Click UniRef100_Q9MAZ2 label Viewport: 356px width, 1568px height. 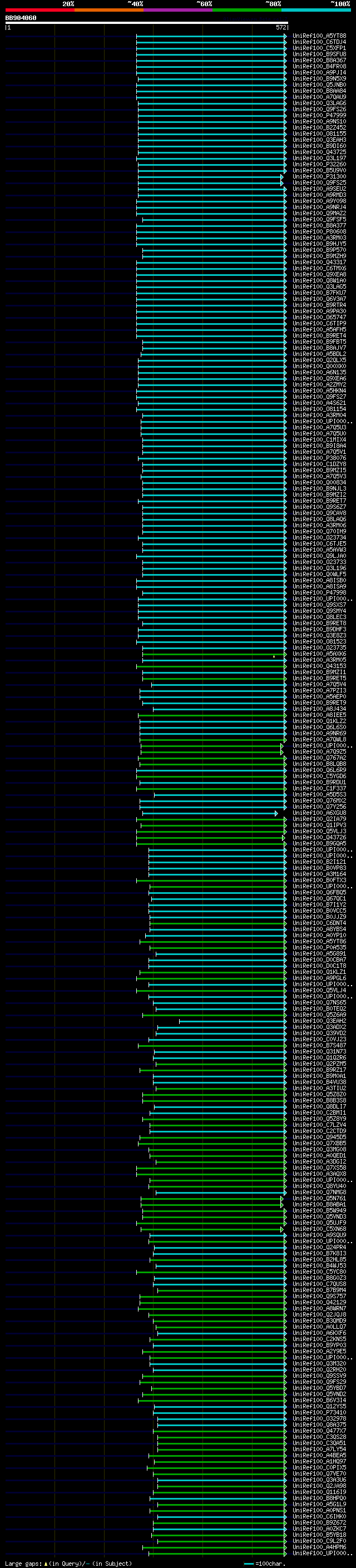click(319, 213)
